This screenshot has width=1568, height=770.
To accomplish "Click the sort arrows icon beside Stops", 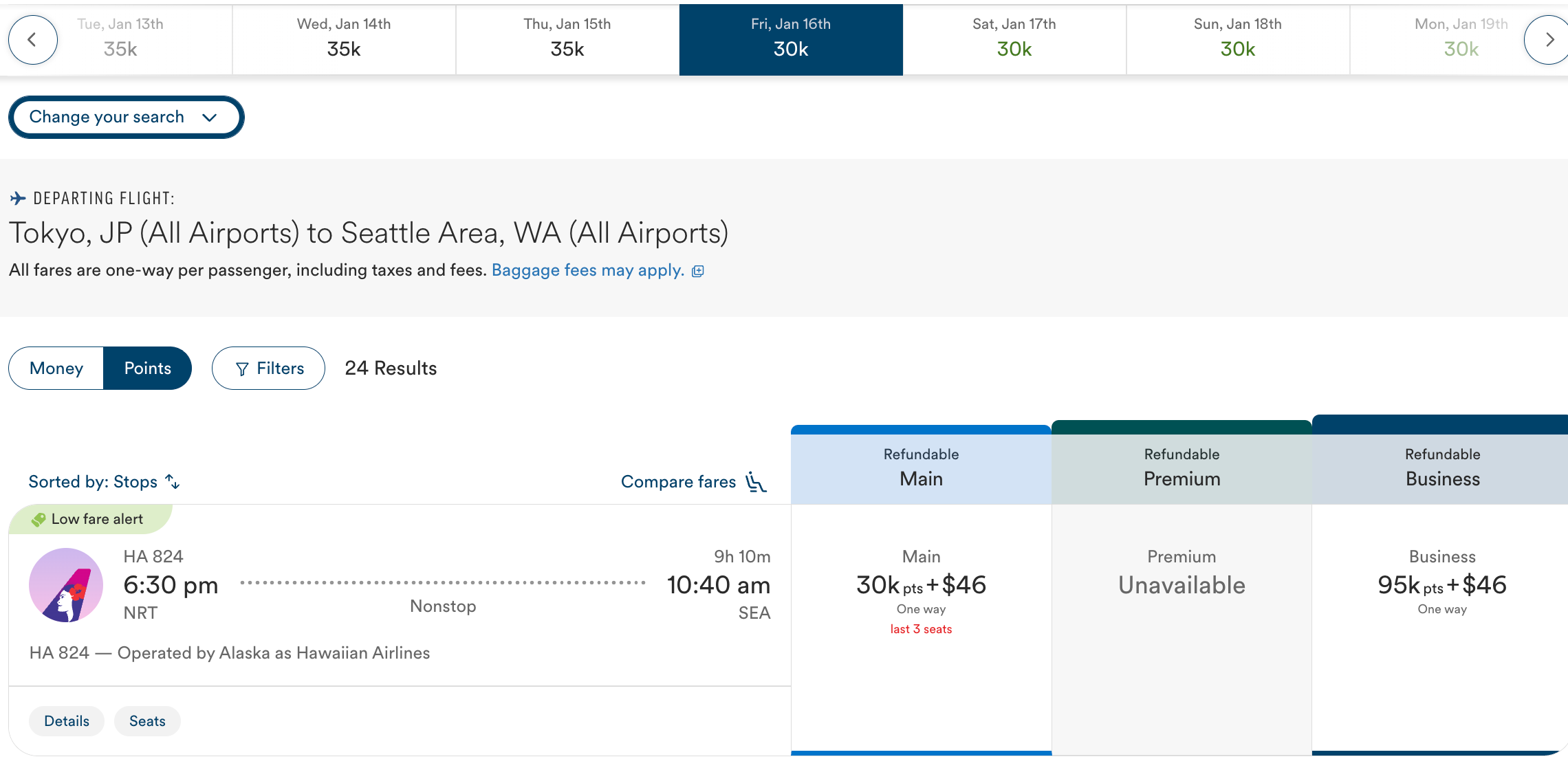I will [173, 482].
